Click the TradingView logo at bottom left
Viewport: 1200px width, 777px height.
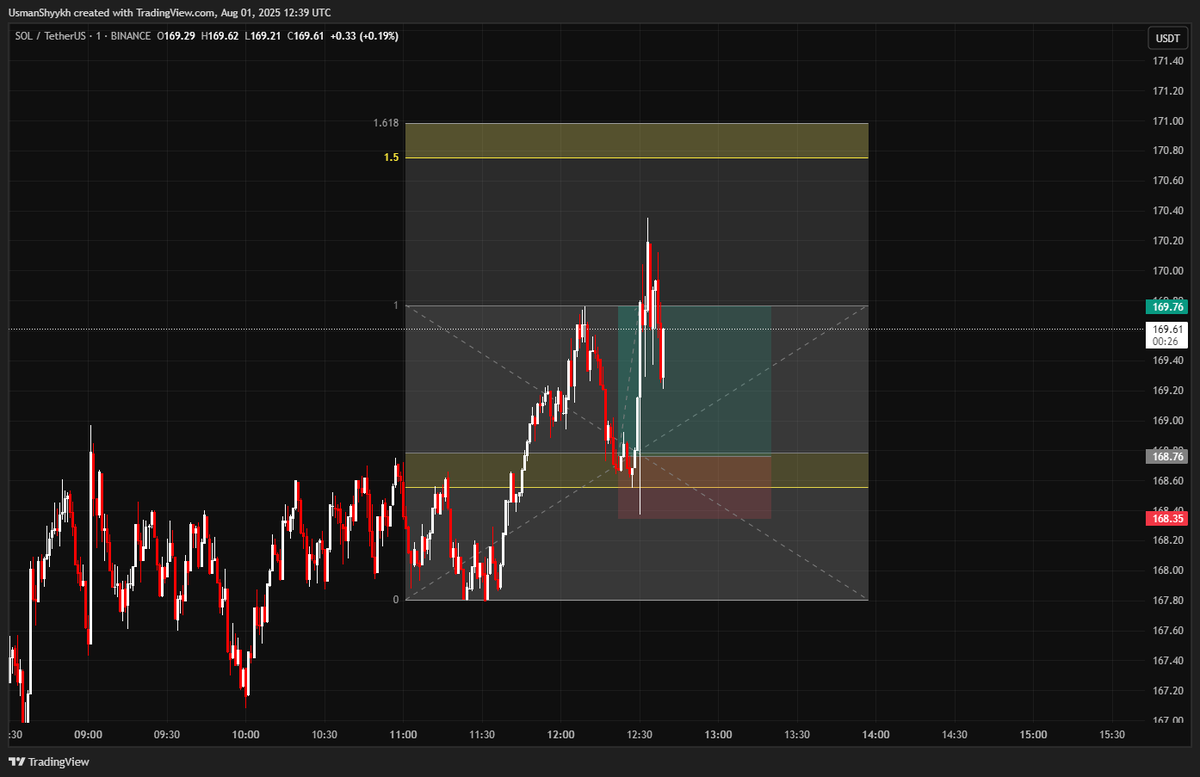pyautogui.click(x=49, y=762)
